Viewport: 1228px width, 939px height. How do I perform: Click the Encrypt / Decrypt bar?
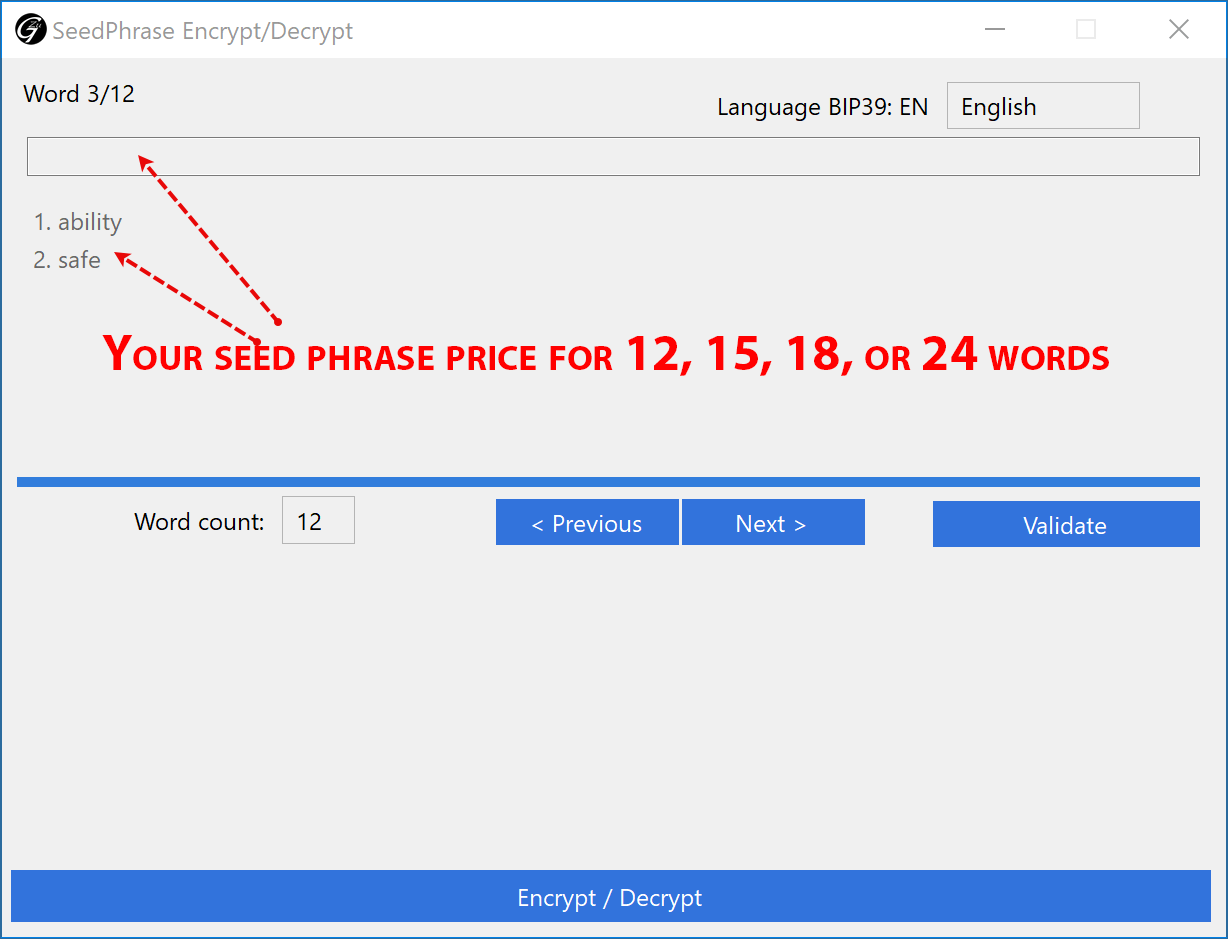tap(610, 897)
